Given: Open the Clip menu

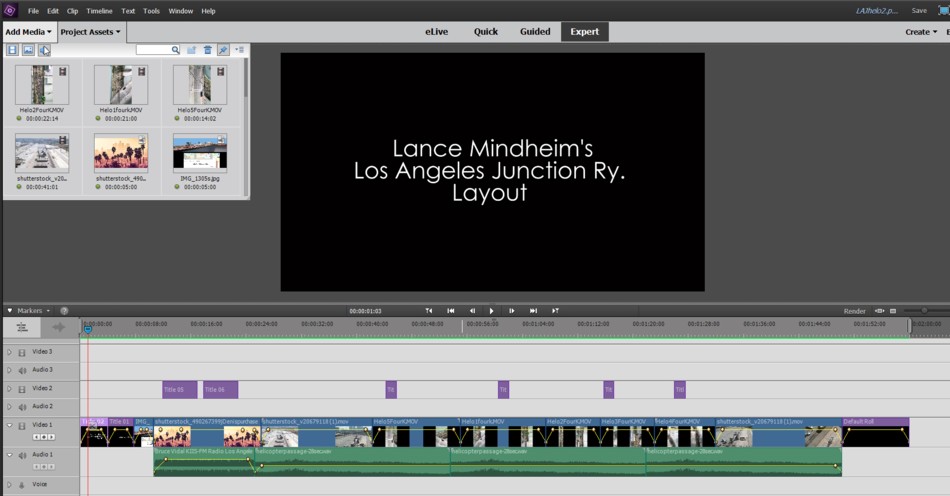Looking at the screenshot, I should tap(72, 11).
